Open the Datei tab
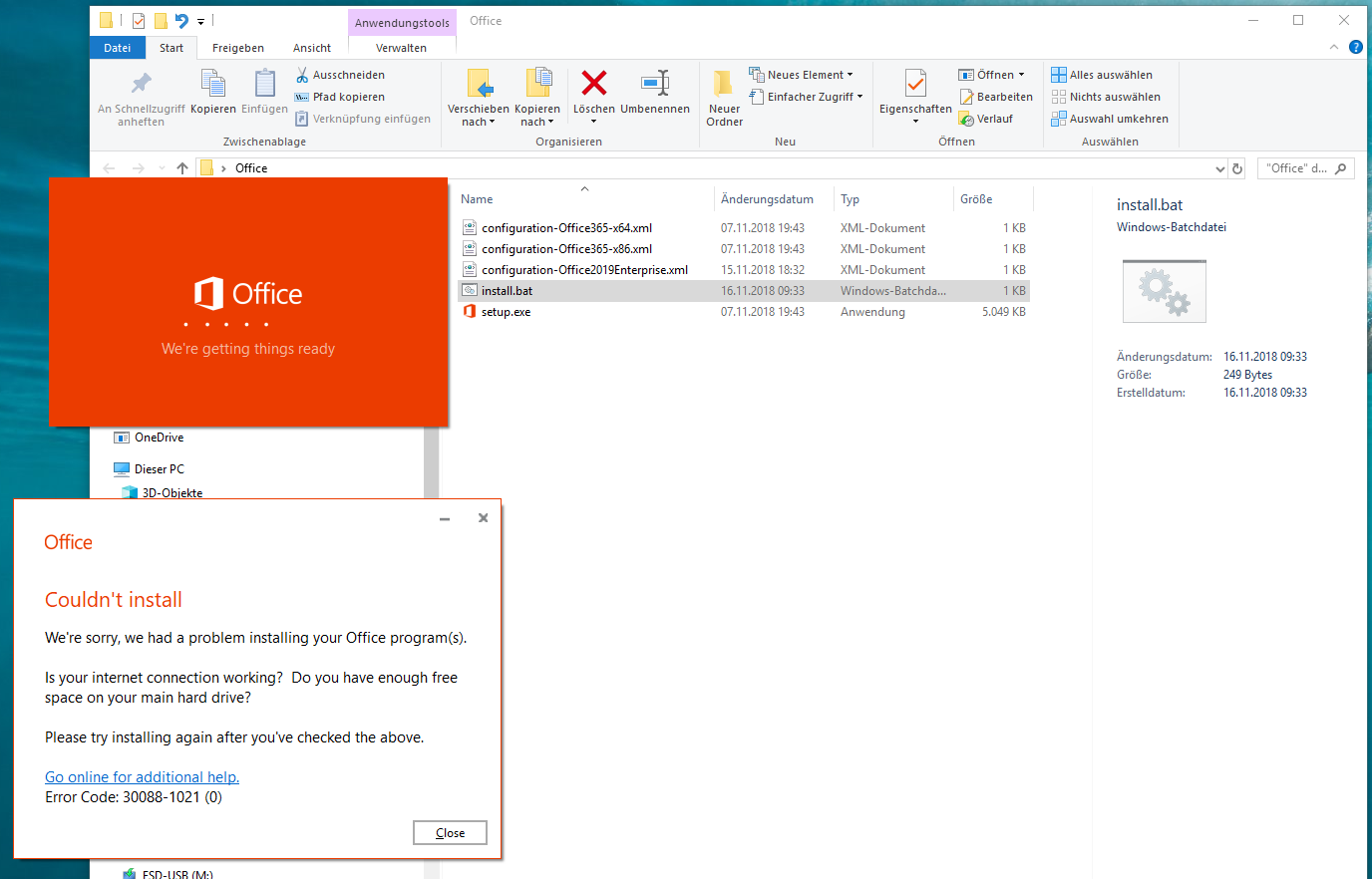 pyautogui.click(x=118, y=48)
